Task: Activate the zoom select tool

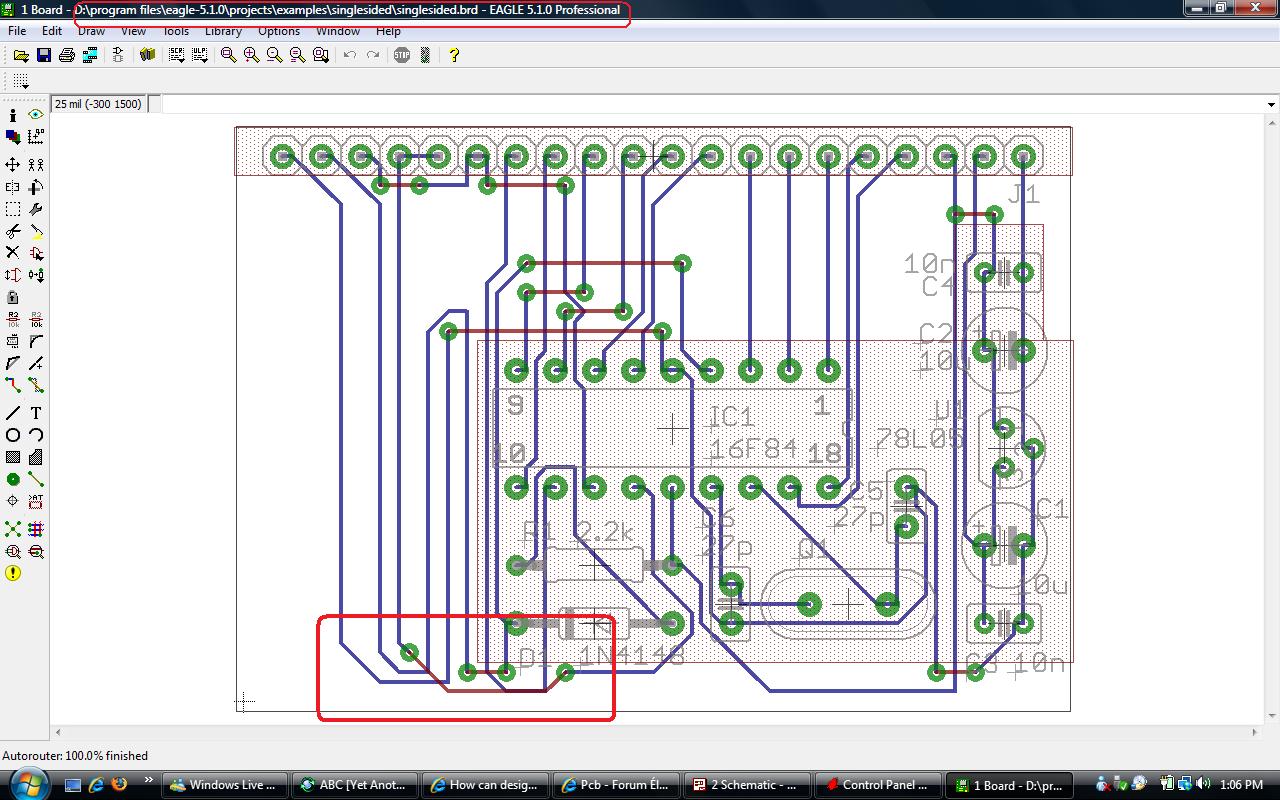Action: (321, 55)
